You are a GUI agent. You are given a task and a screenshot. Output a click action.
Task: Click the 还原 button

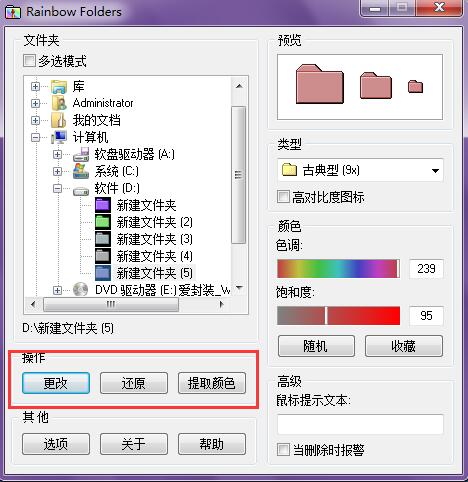click(134, 383)
